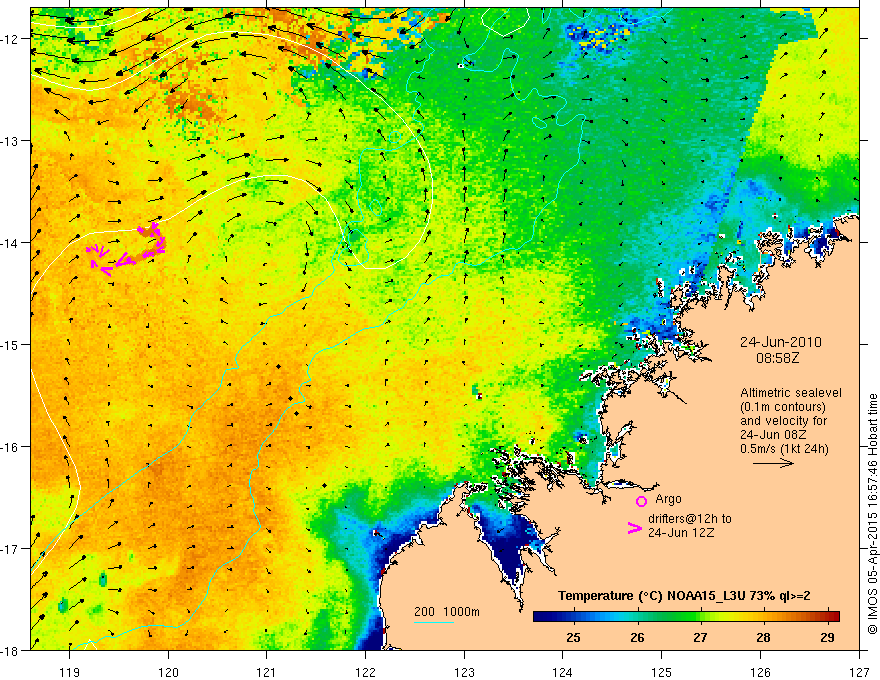Click the magenta drifter arrowhead legend symbol

click(635, 528)
